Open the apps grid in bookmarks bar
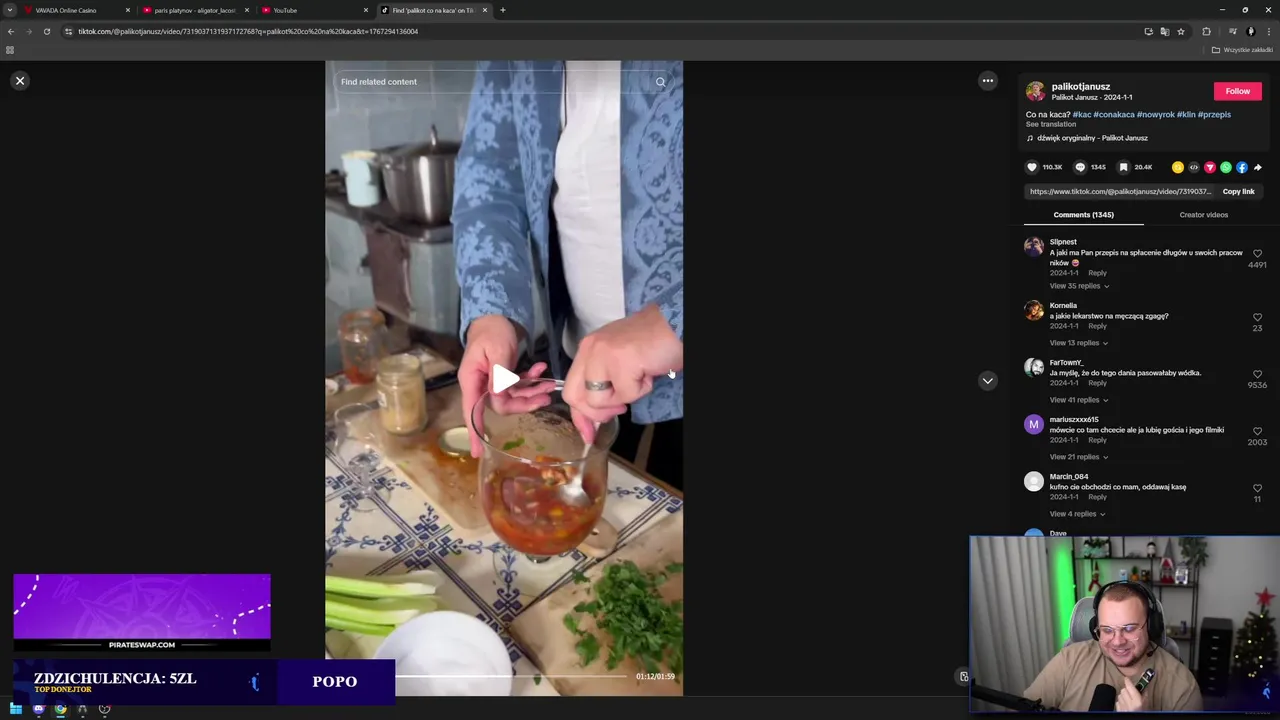1280x720 pixels. (10, 50)
